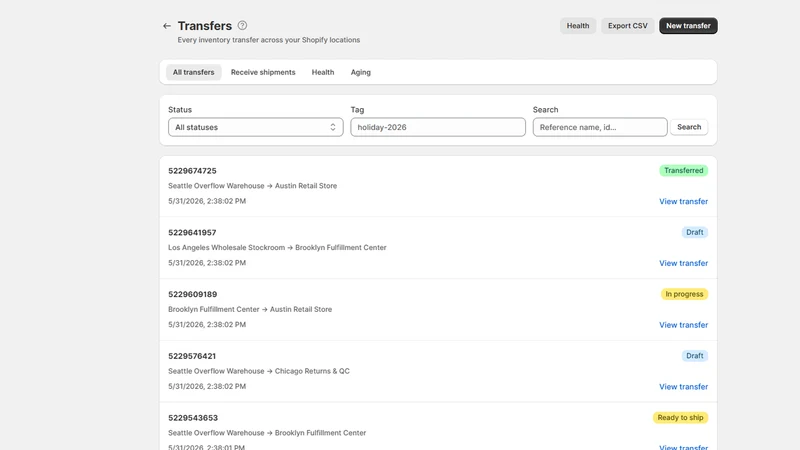View transfer 5229641957

click(x=683, y=263)
